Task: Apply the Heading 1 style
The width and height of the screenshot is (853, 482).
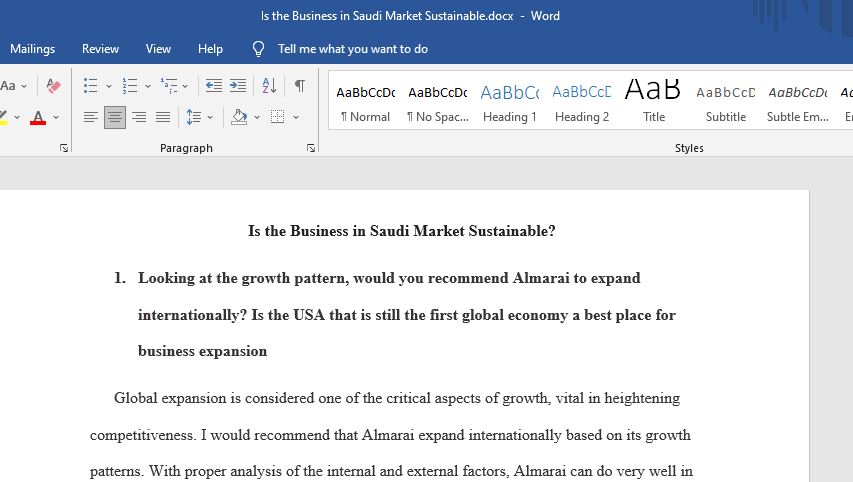Action: pyautogui.click(x=510, y=102)
